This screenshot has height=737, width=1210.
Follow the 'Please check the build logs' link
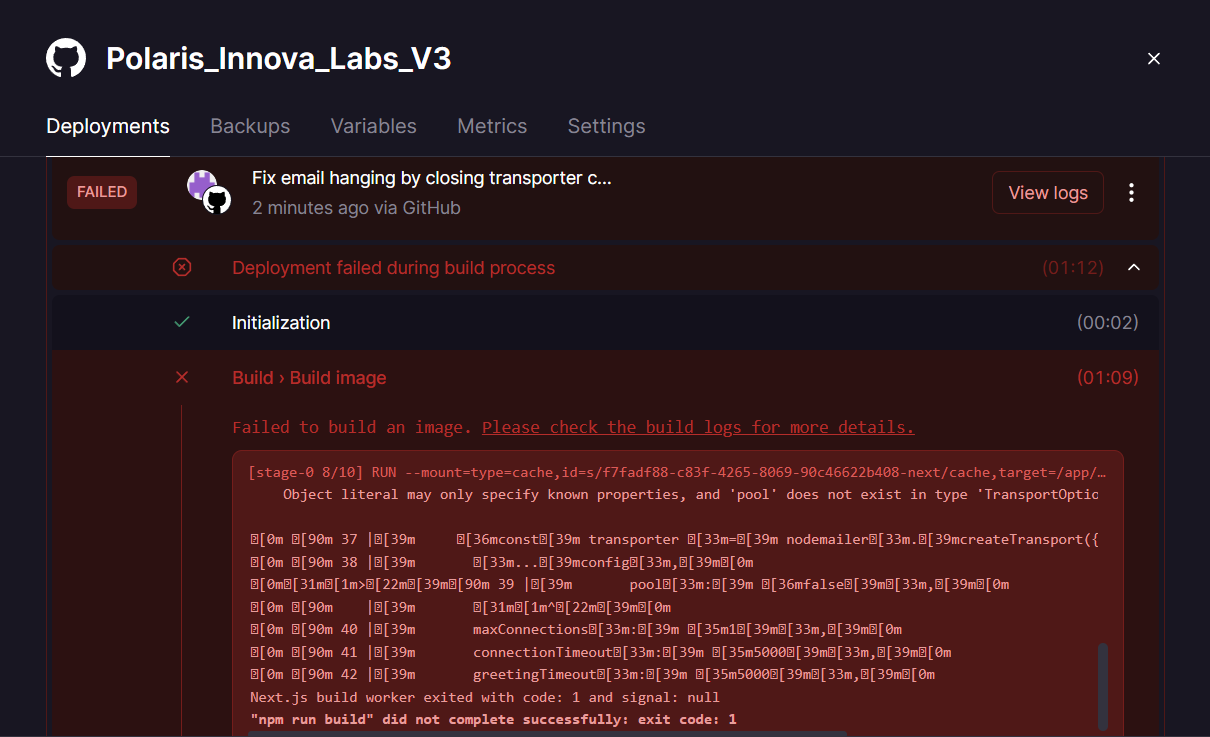tap(698, 427)
